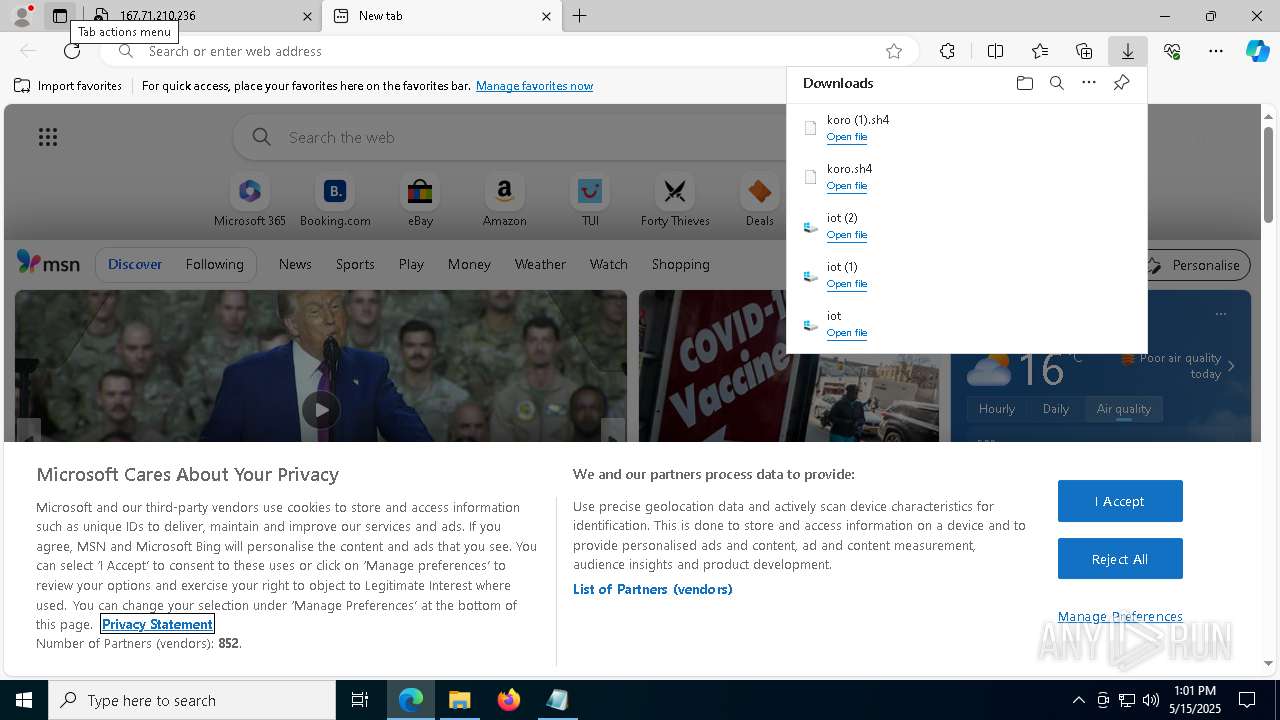Viewport: 1280px width, 720px height.
Task: Open the Weather menu item
Action: (x=540, y=264)
